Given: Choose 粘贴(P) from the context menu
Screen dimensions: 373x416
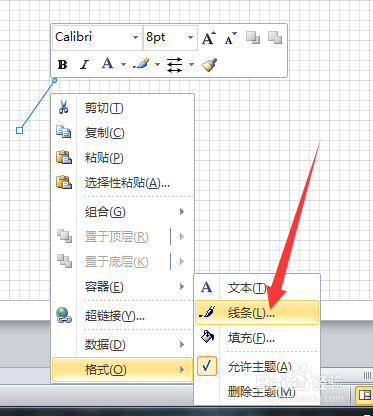Looking at the screenshot, I should 122,158.
